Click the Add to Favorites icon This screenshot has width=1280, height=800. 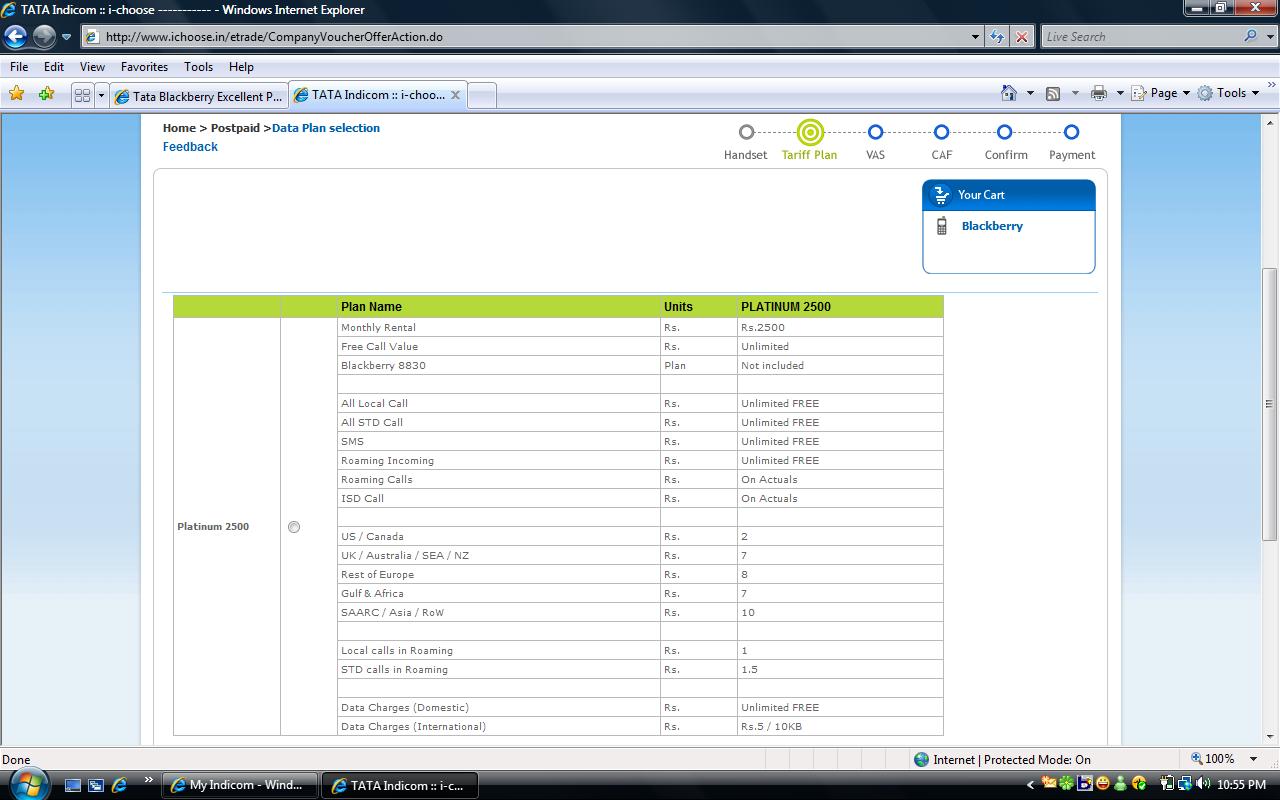coord(46,94)
